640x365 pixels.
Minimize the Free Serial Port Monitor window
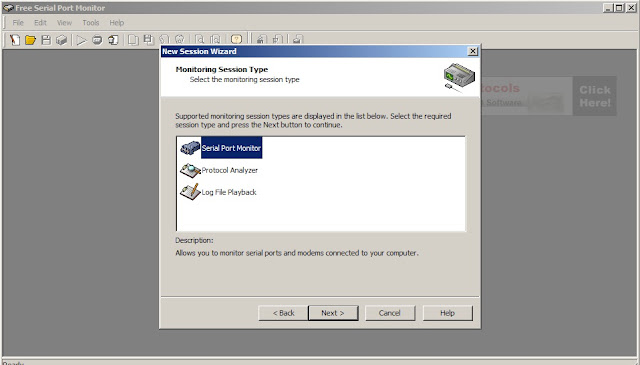608,8
